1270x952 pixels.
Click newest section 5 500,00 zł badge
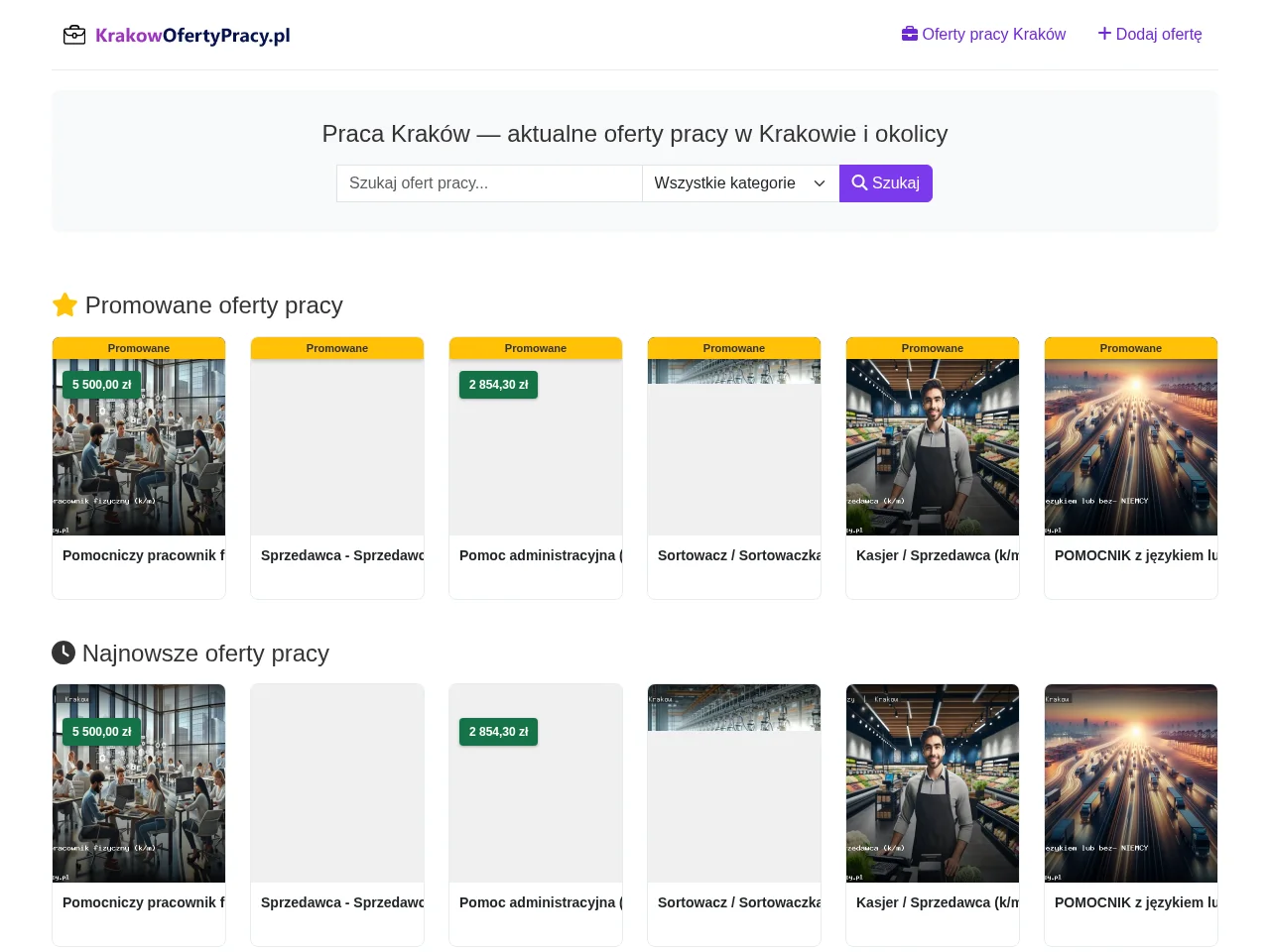[101, 732]
